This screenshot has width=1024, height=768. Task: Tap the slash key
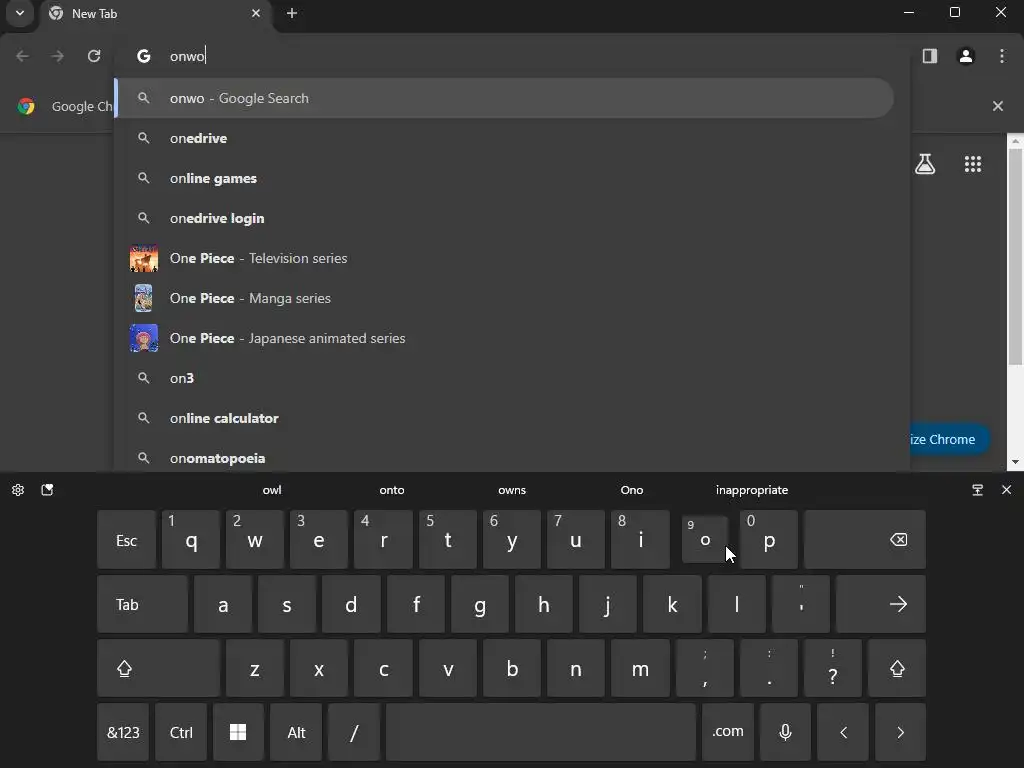(x=354, y=732)
